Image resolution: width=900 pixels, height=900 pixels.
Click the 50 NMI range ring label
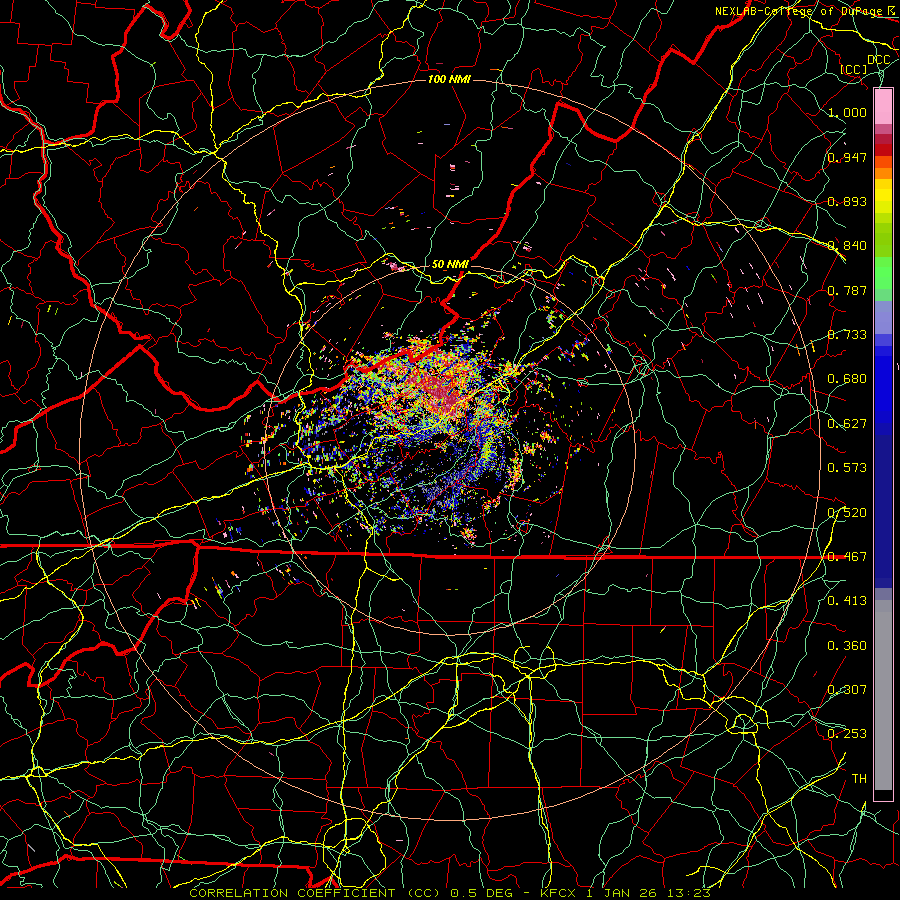(x=450, y=264)
